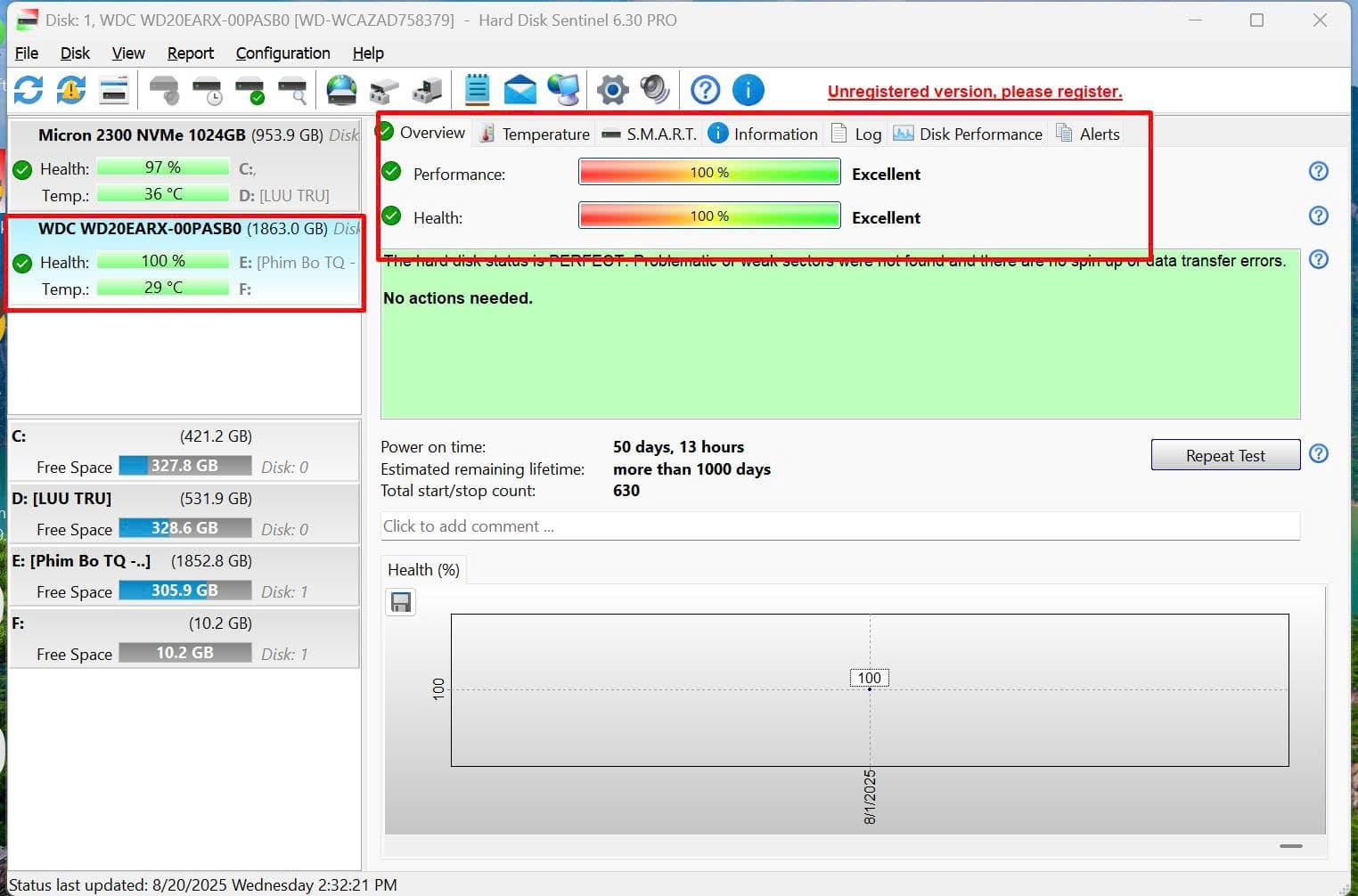The image size is (1358, 896).
Task: Switch to the Log tab
Action: pyautogui.click(x=856, y=134)
